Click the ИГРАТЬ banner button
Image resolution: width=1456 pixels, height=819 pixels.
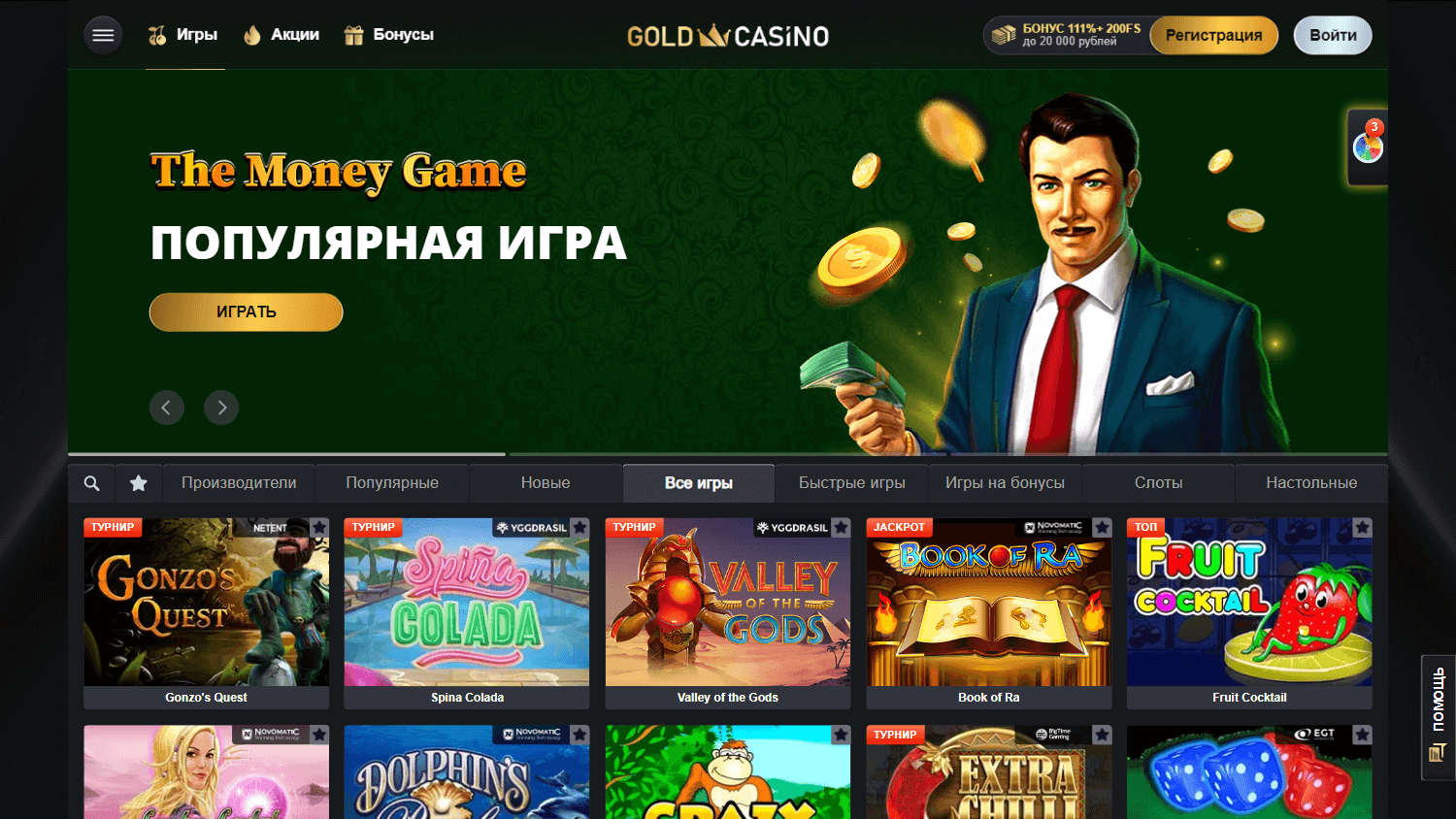pyautogui.click(x=247, y=312)
